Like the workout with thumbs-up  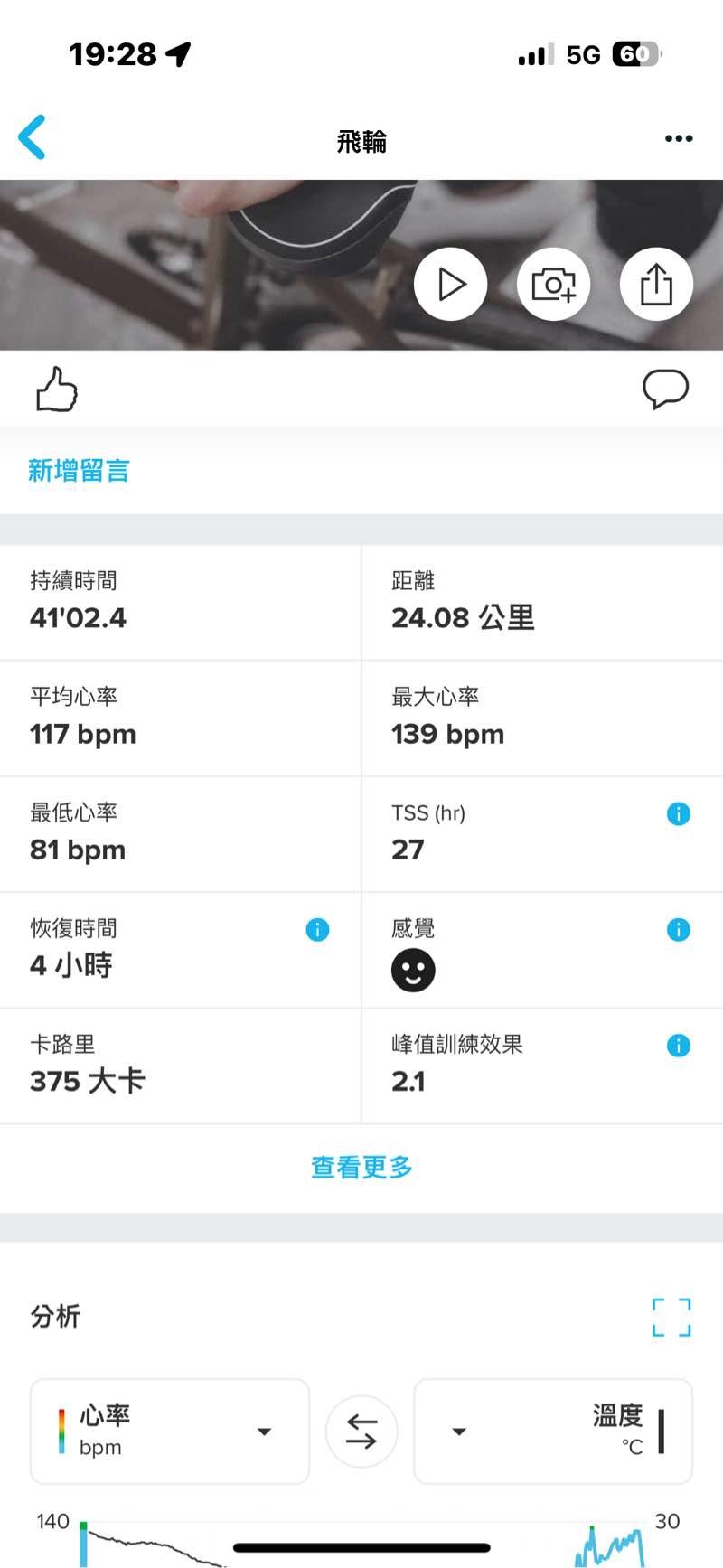56,390
